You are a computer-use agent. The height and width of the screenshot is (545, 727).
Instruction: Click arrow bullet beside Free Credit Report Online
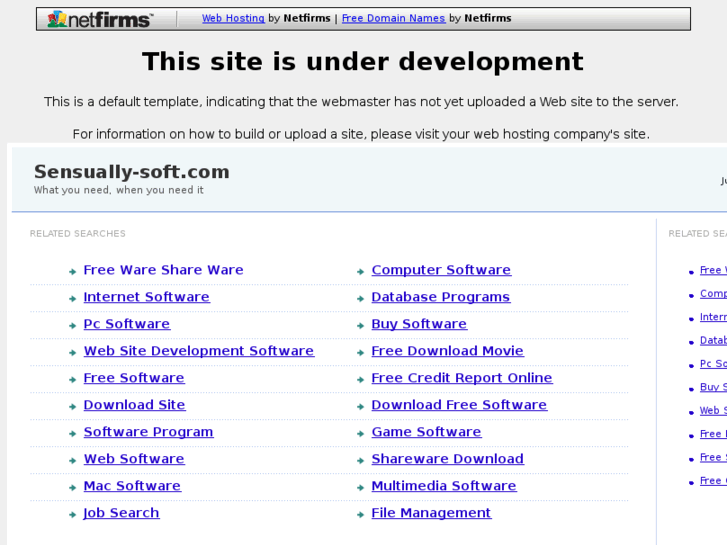pyautogui.click(x=360, y=379)
